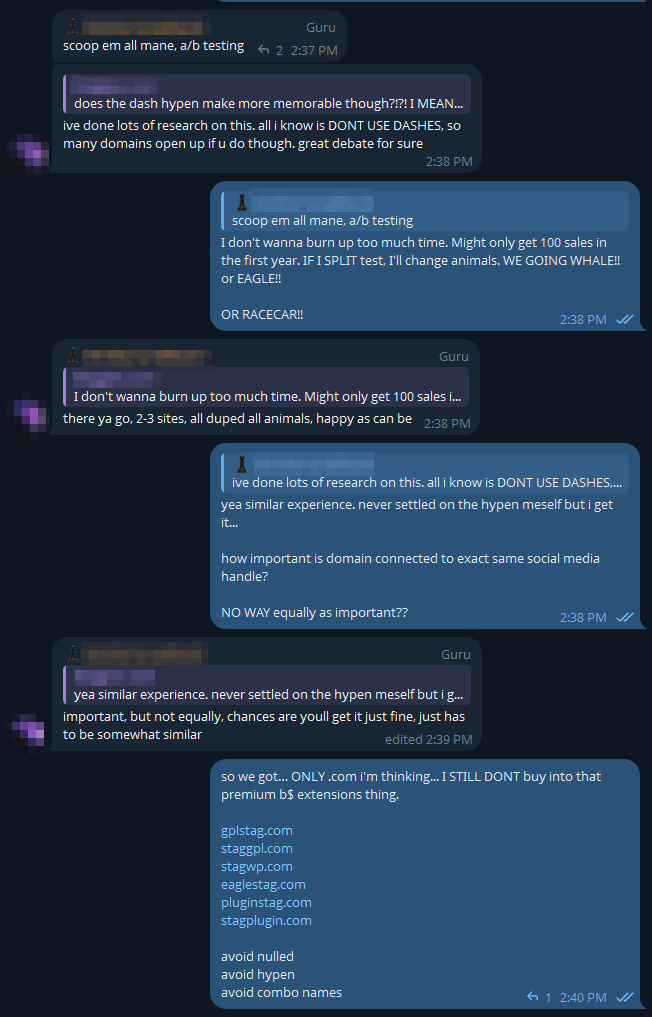Viewport: 652px width, 1017px height.
Task: Click the 'edited 2:39 PM' timestamp
Action: coord(428,740)
